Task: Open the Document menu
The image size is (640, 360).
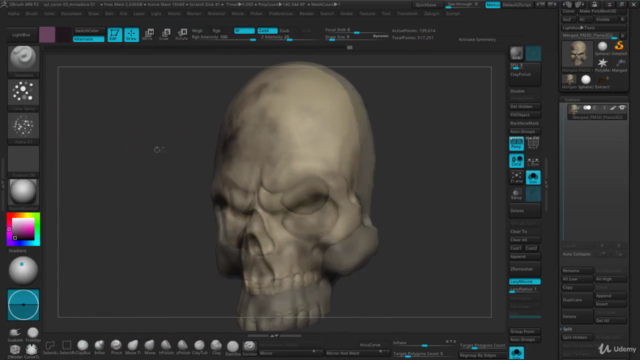Action: click(x=71, y=13)
